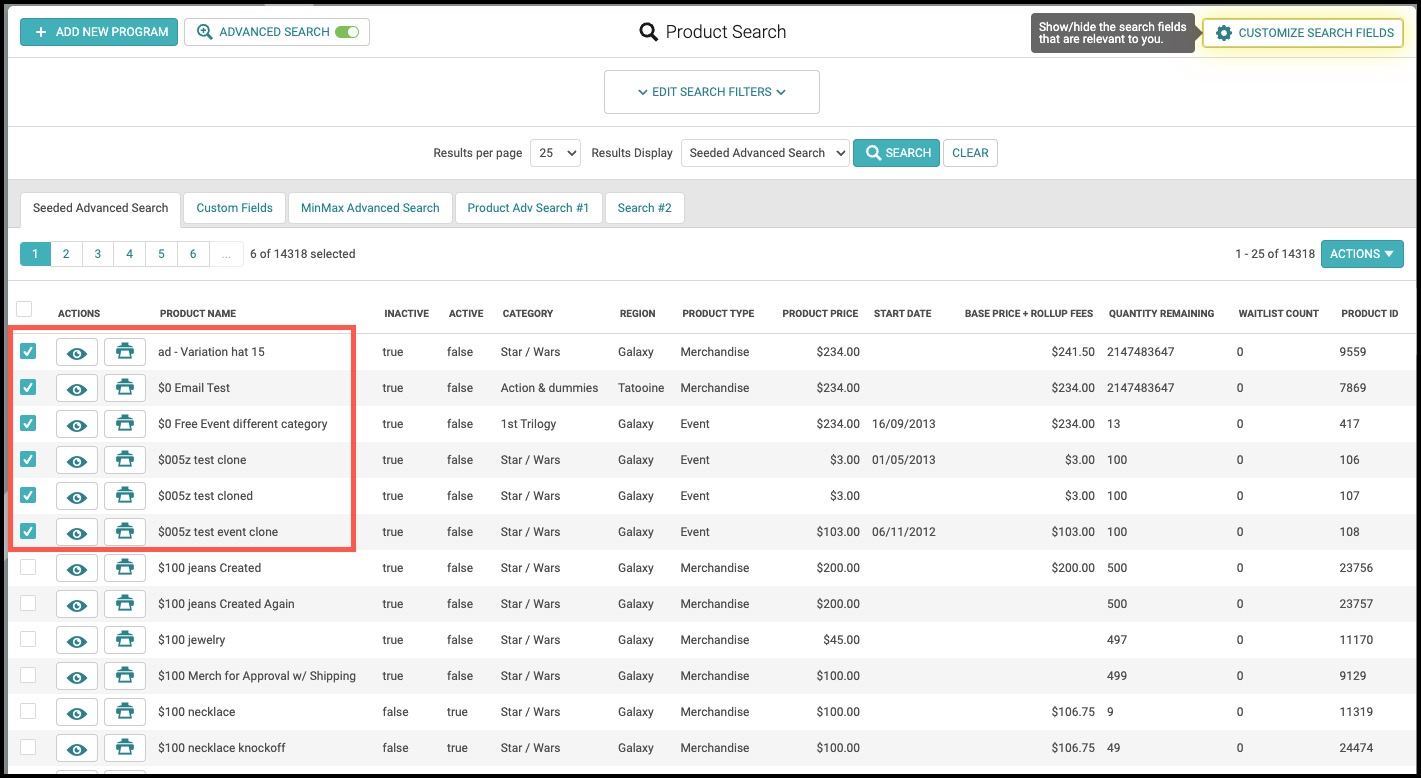Check the box for $100 jewelry

point(28,639)
